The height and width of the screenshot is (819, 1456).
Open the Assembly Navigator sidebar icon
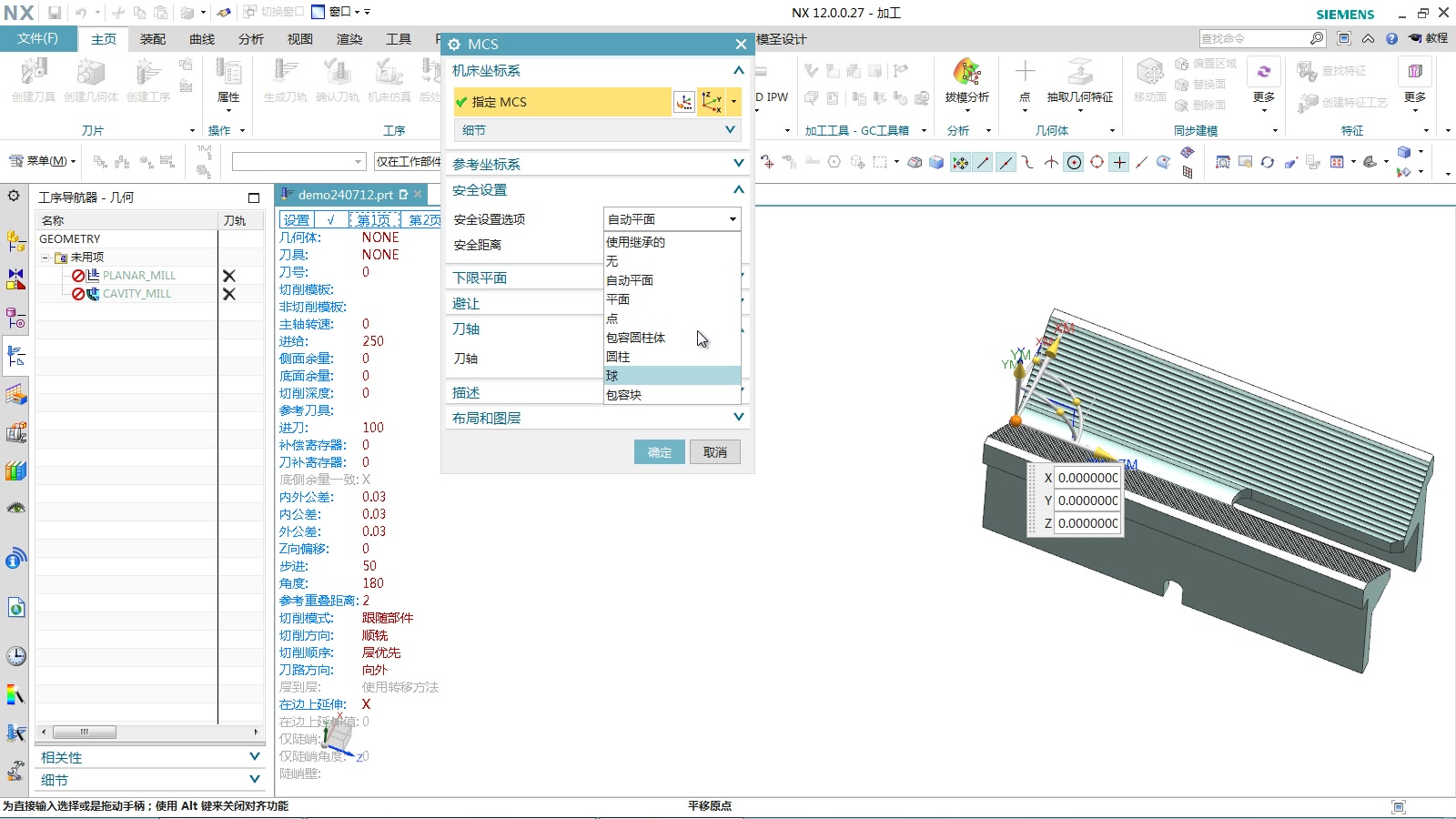pyautogui.click(x=15, y=241)
